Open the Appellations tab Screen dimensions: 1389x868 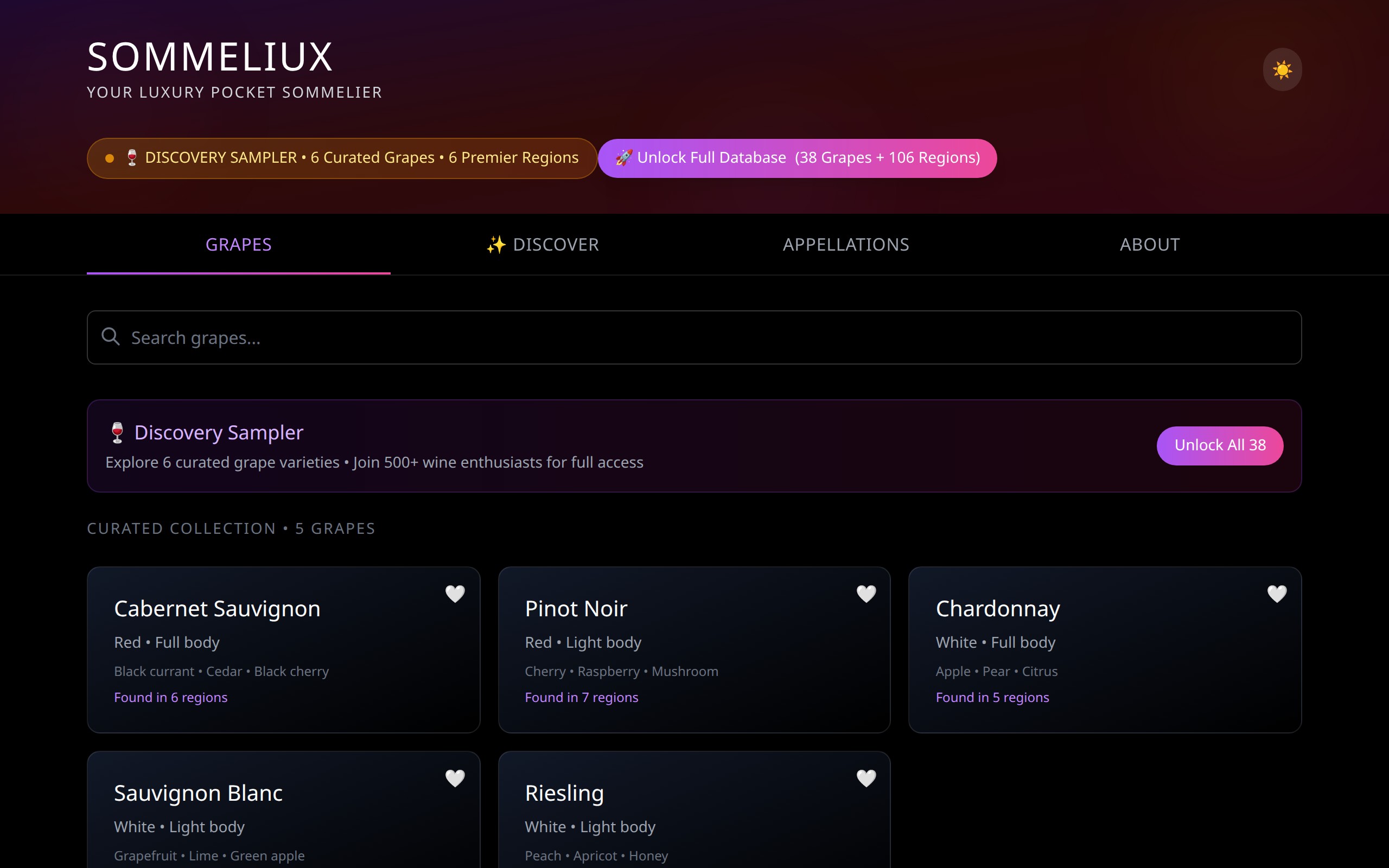click(846, 245)
